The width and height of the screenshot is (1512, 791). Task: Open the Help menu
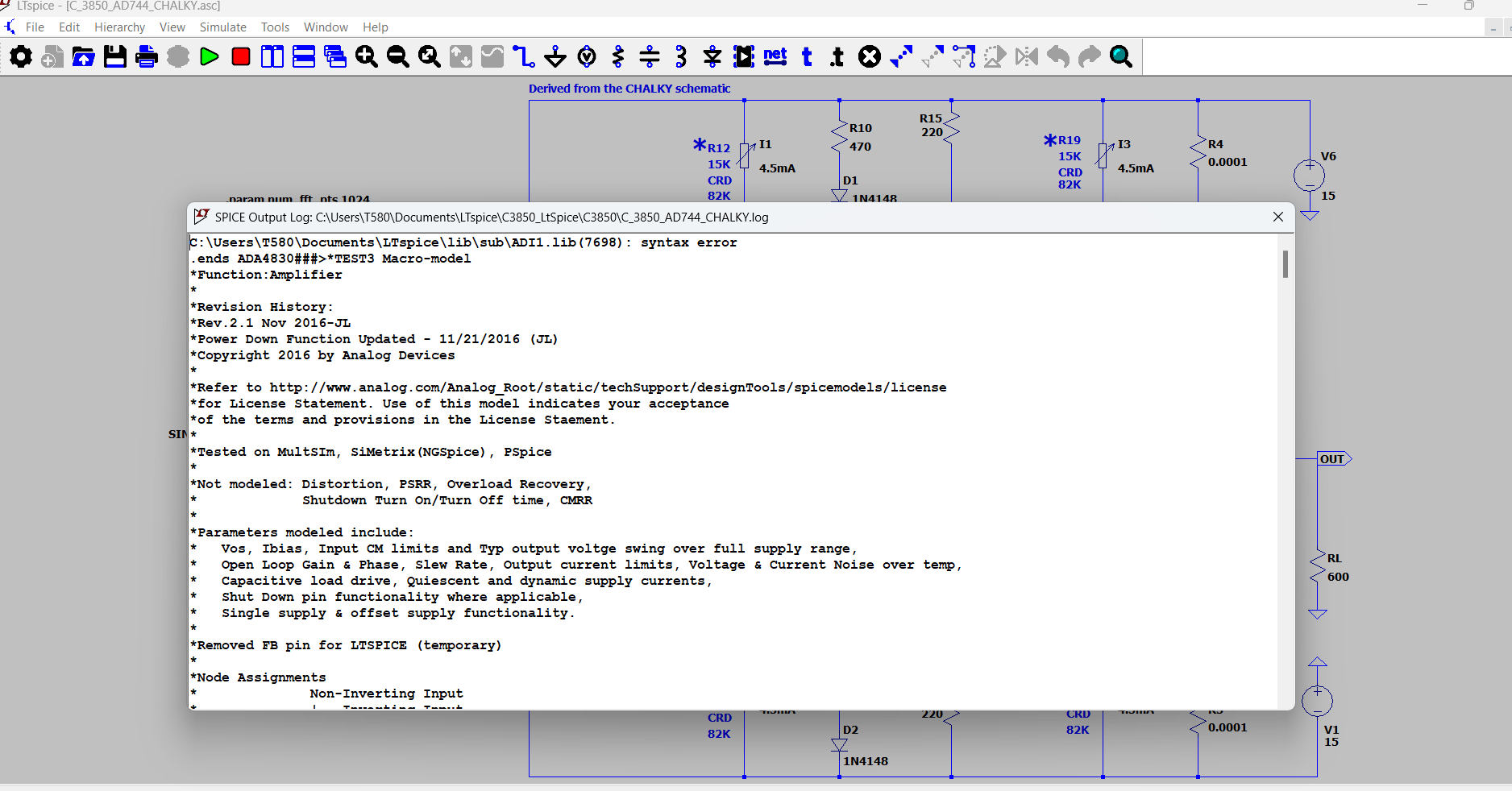click(375, 27)
